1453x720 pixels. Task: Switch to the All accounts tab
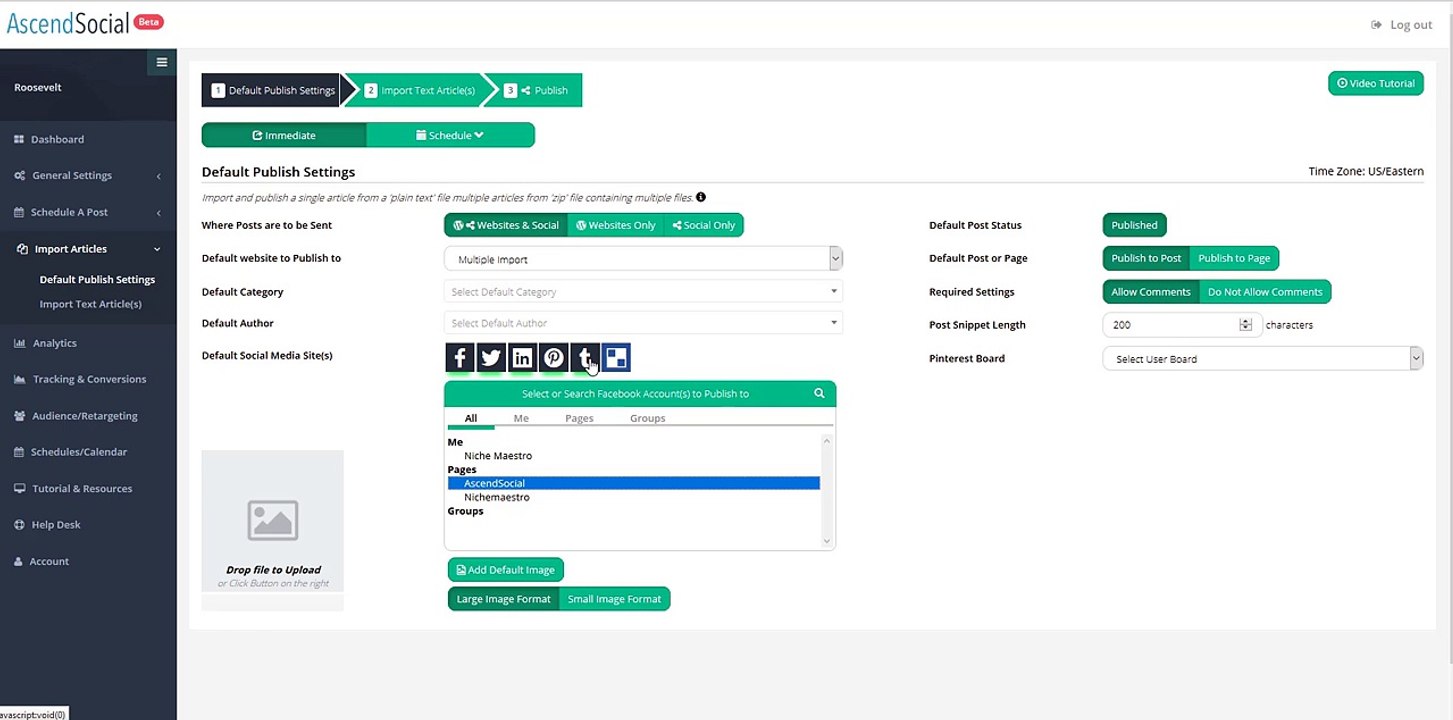471,418
